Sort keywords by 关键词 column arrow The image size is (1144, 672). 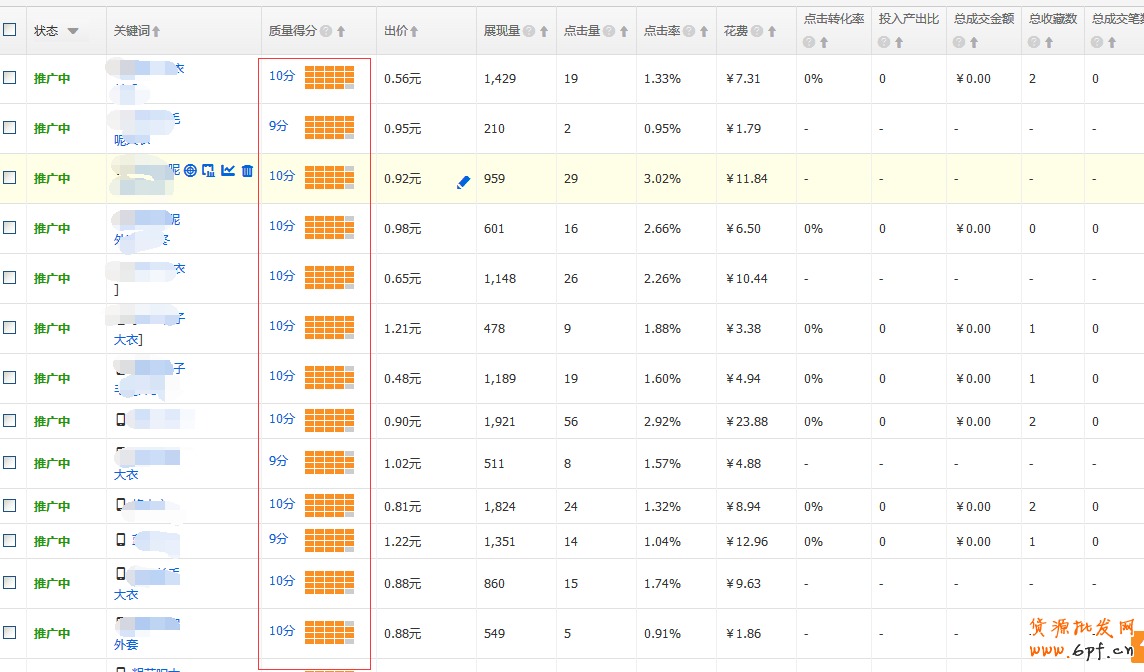[156, 32]
